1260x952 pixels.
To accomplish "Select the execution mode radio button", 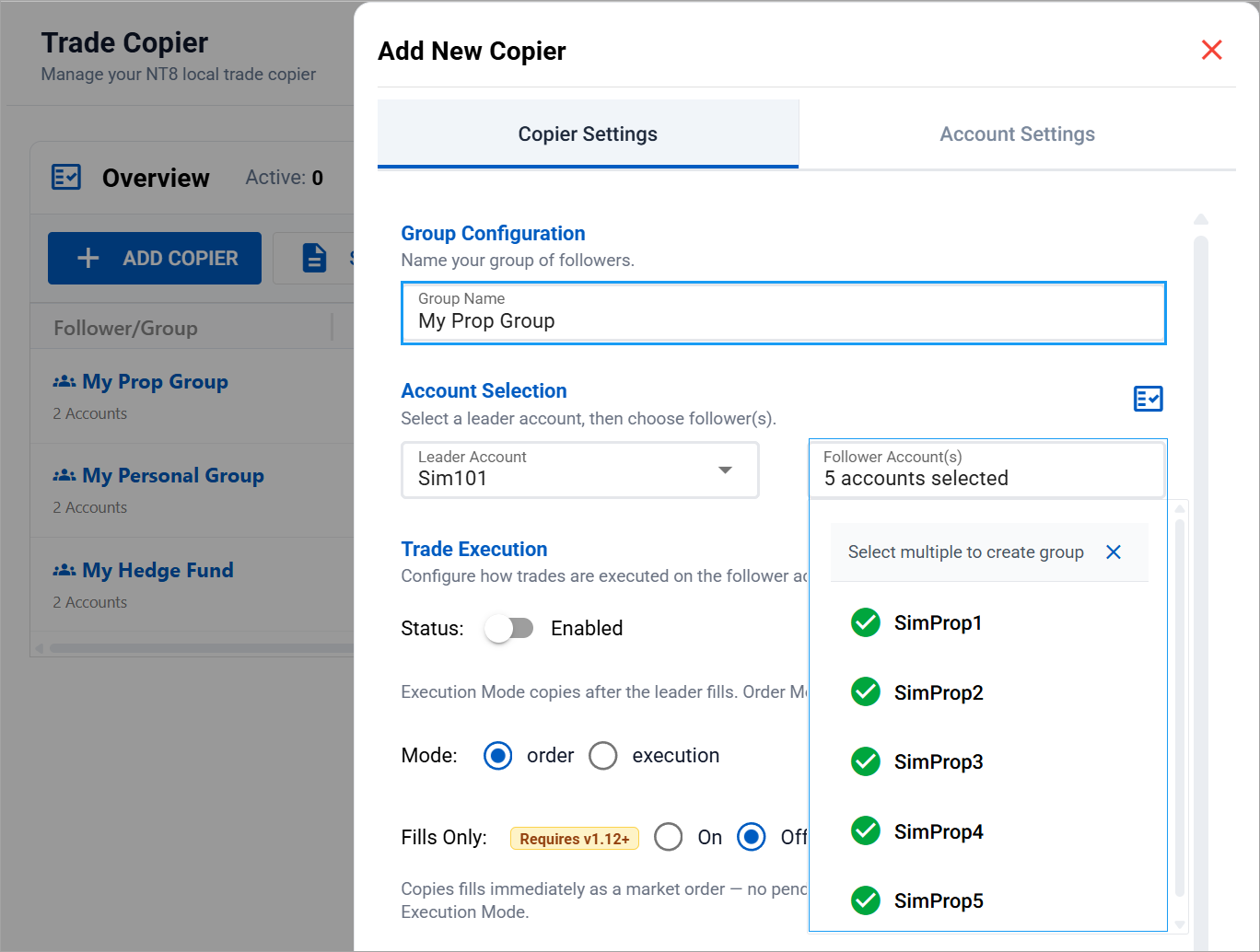I will click(603, 756).
